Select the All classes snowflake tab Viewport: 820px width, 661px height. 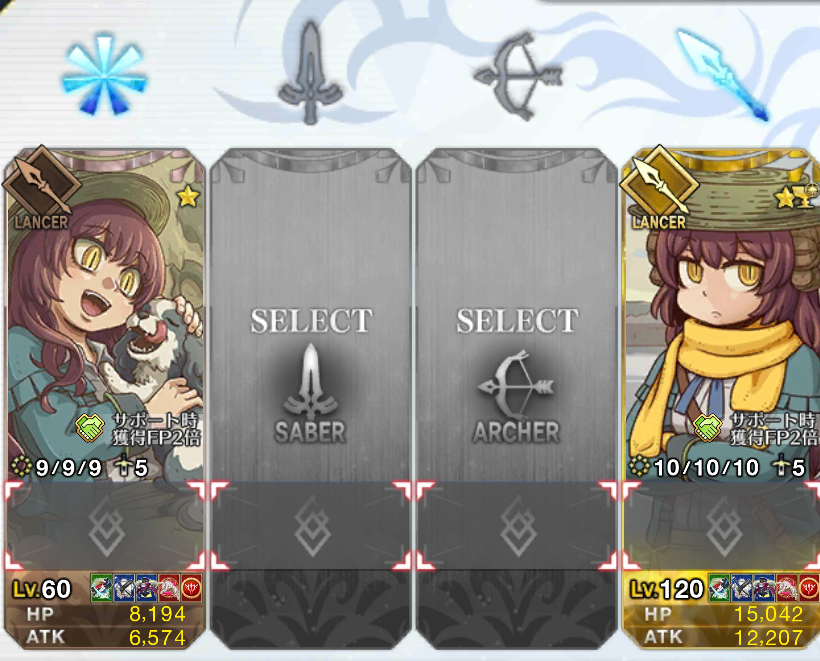point(104,75)
